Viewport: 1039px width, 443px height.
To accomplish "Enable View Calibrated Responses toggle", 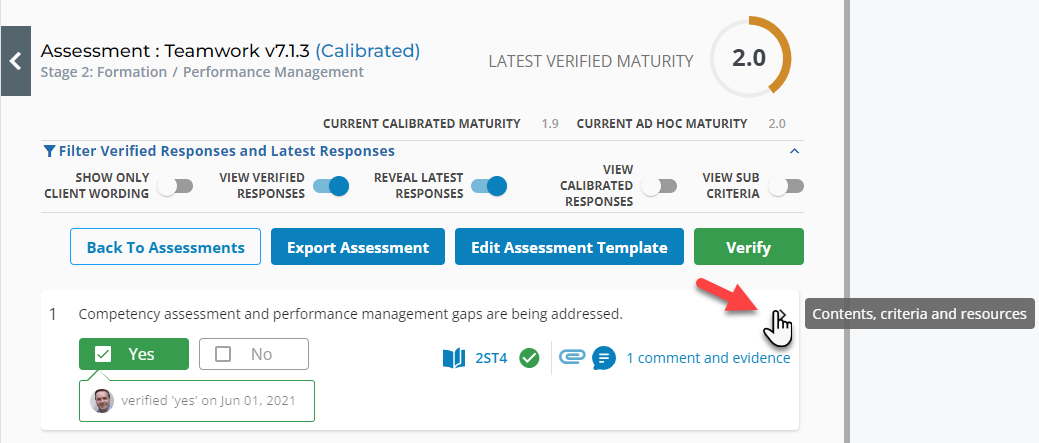I will coord(659,186).
